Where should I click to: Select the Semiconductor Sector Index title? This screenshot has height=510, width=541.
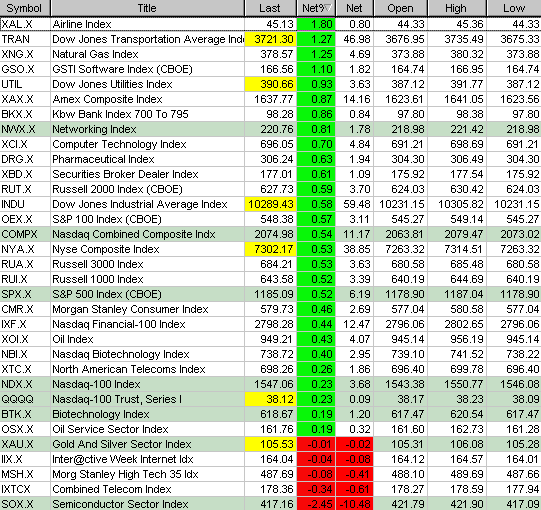pos(120,504)
